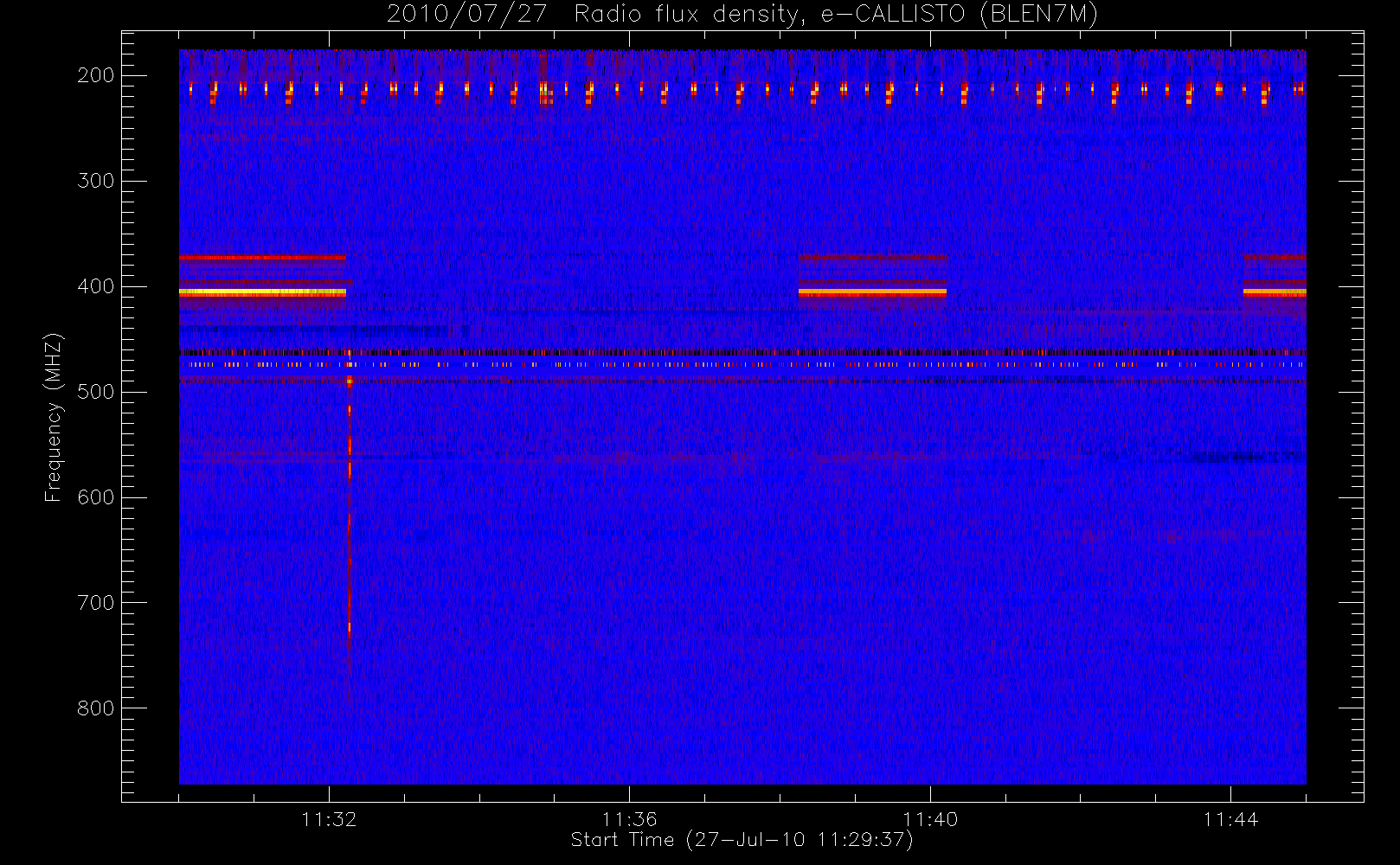This screenshot has height=865, width=1400.
Task: Click the 11:44 time tick label
Action: click(x=1230, y=819)
